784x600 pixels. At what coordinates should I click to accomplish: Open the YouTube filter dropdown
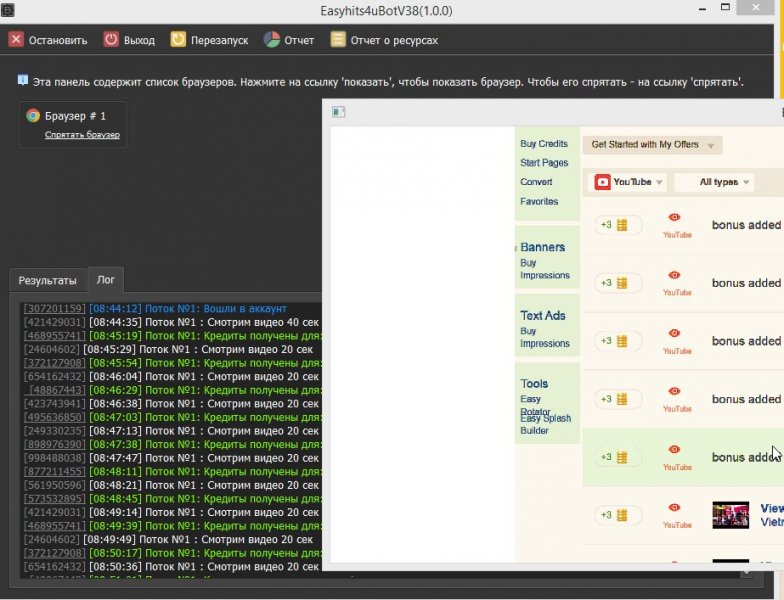[628, 182]
